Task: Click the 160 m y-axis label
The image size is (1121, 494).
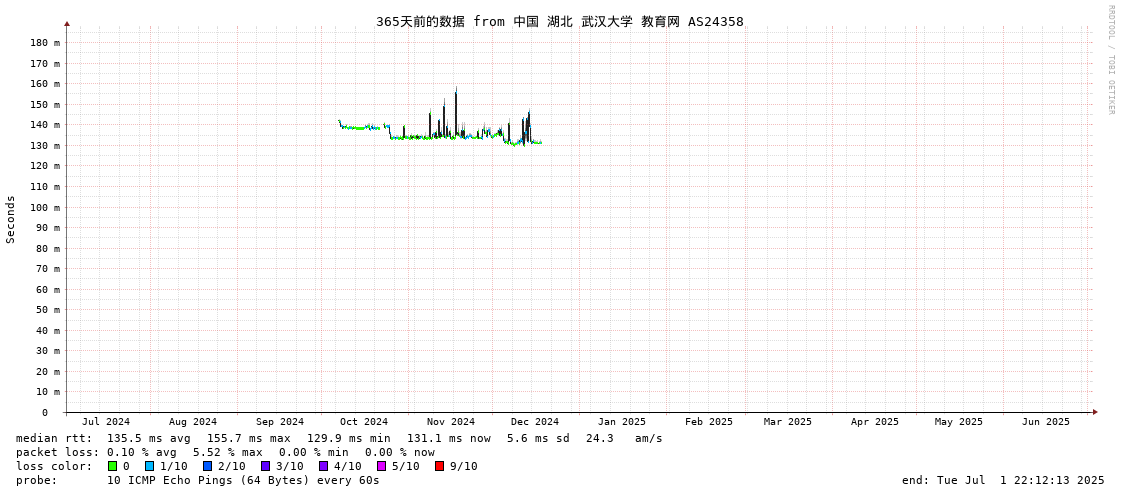Action: pos(45,84)
